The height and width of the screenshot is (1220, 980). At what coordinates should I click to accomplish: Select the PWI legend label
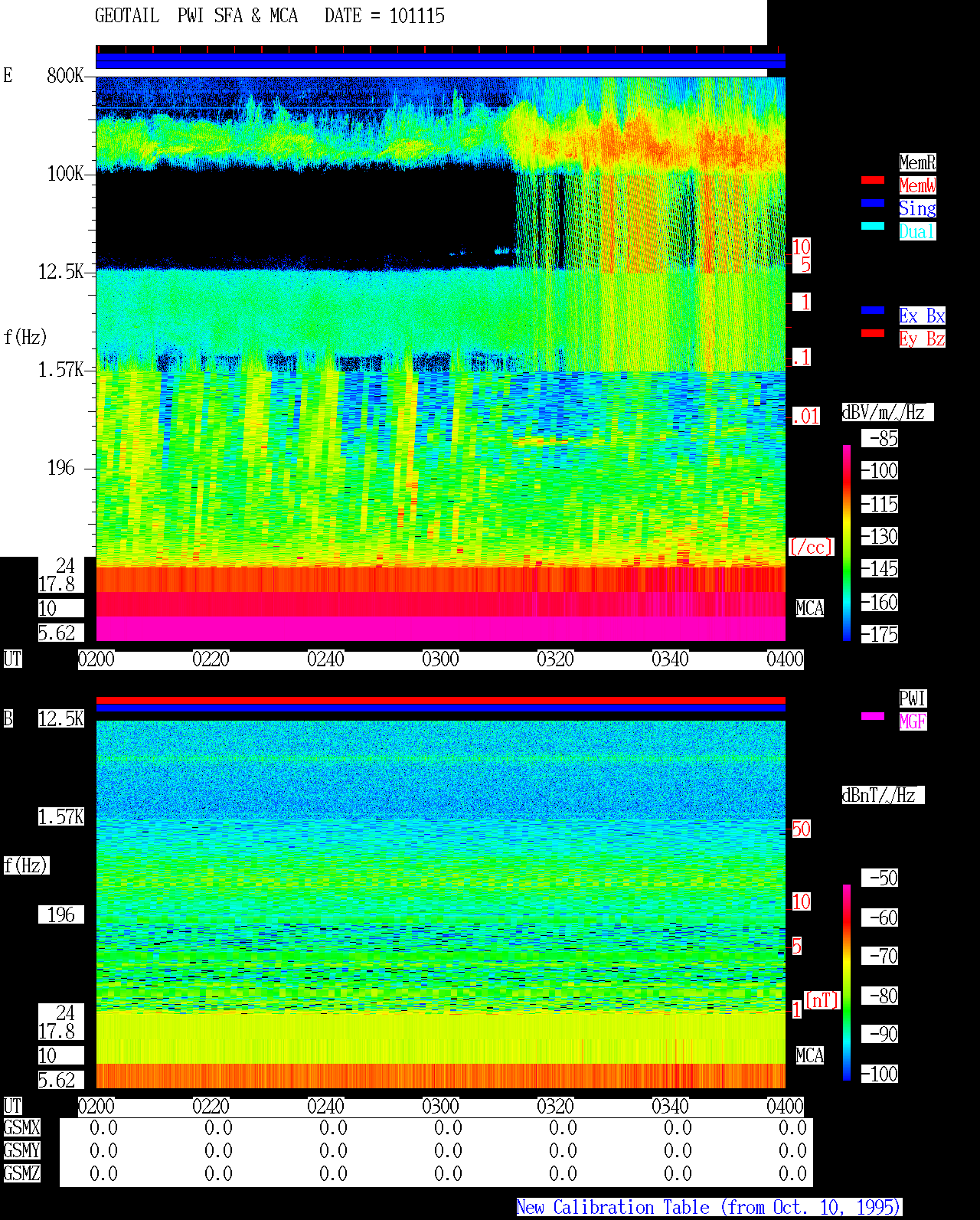[x=913, y=698]
